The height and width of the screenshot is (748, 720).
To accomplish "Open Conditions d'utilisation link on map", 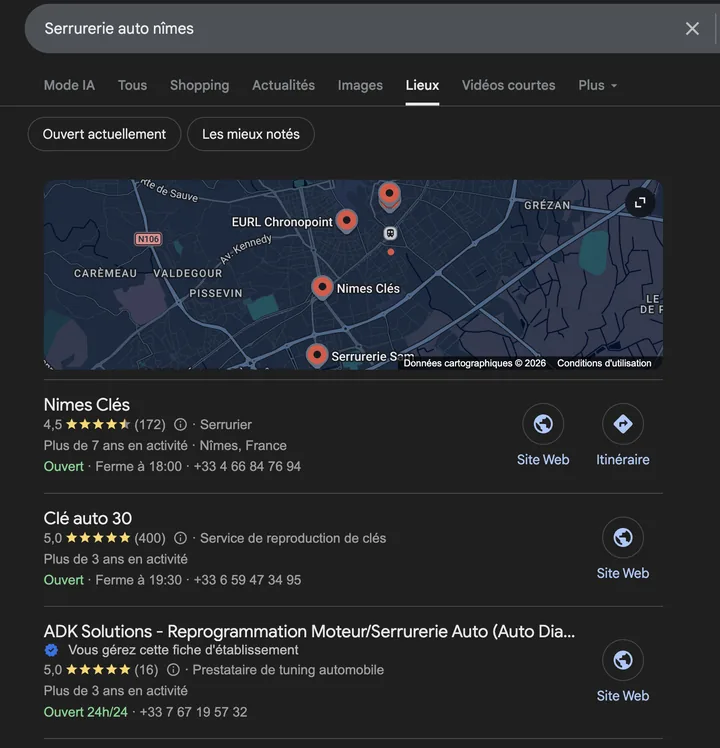I will tap(604, 363).
